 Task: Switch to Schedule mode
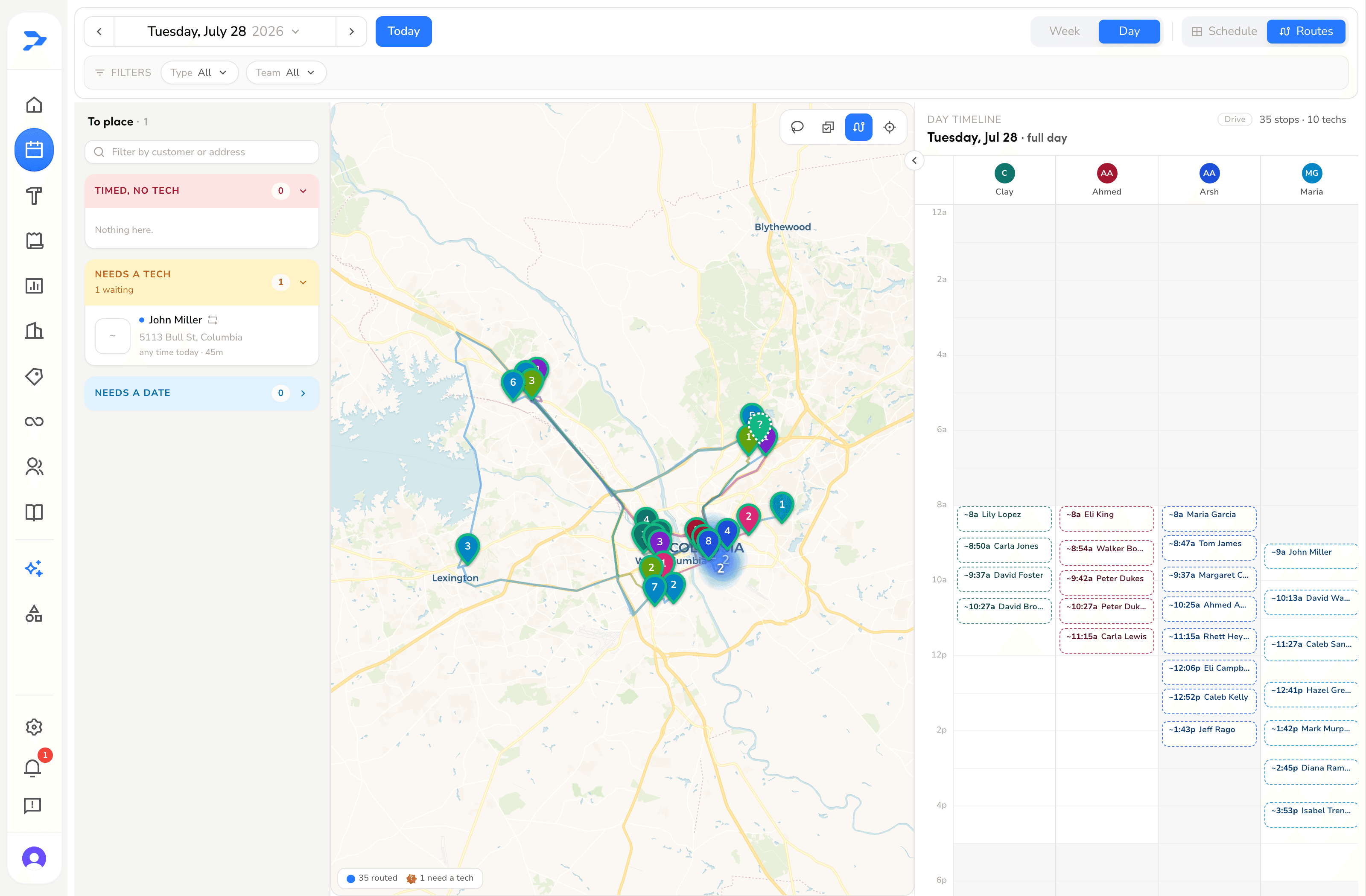[x=1224, y=32]
